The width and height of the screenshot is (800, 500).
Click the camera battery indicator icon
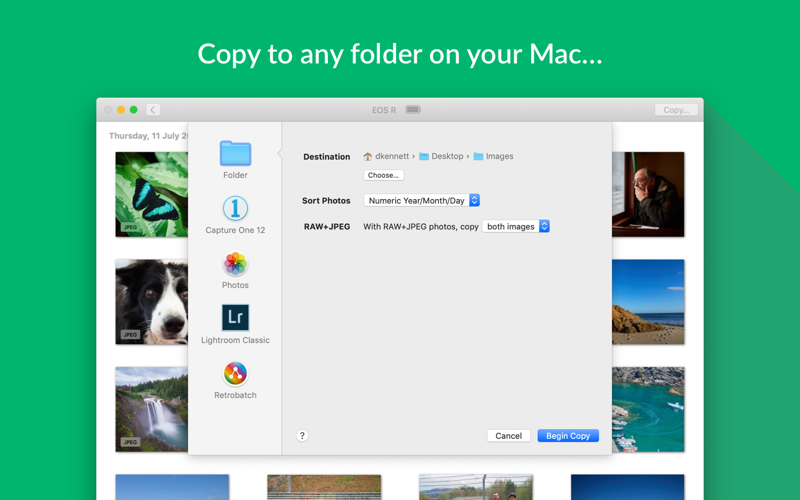point(413,110)
